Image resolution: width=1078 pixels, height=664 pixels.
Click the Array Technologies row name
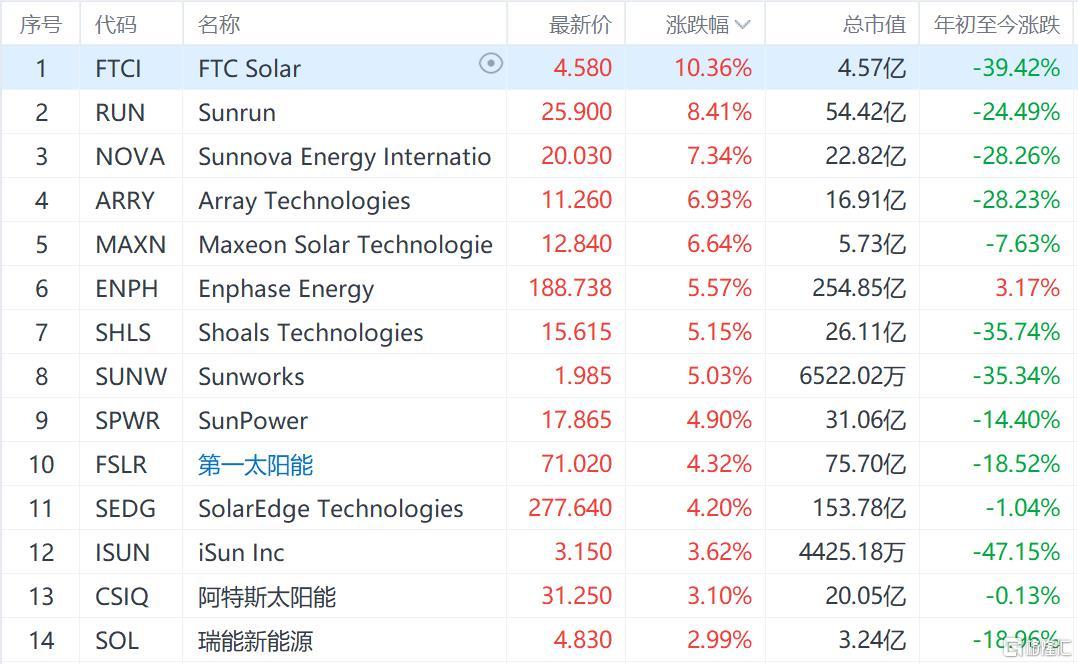pyautogui.click(x=304, y=201)
